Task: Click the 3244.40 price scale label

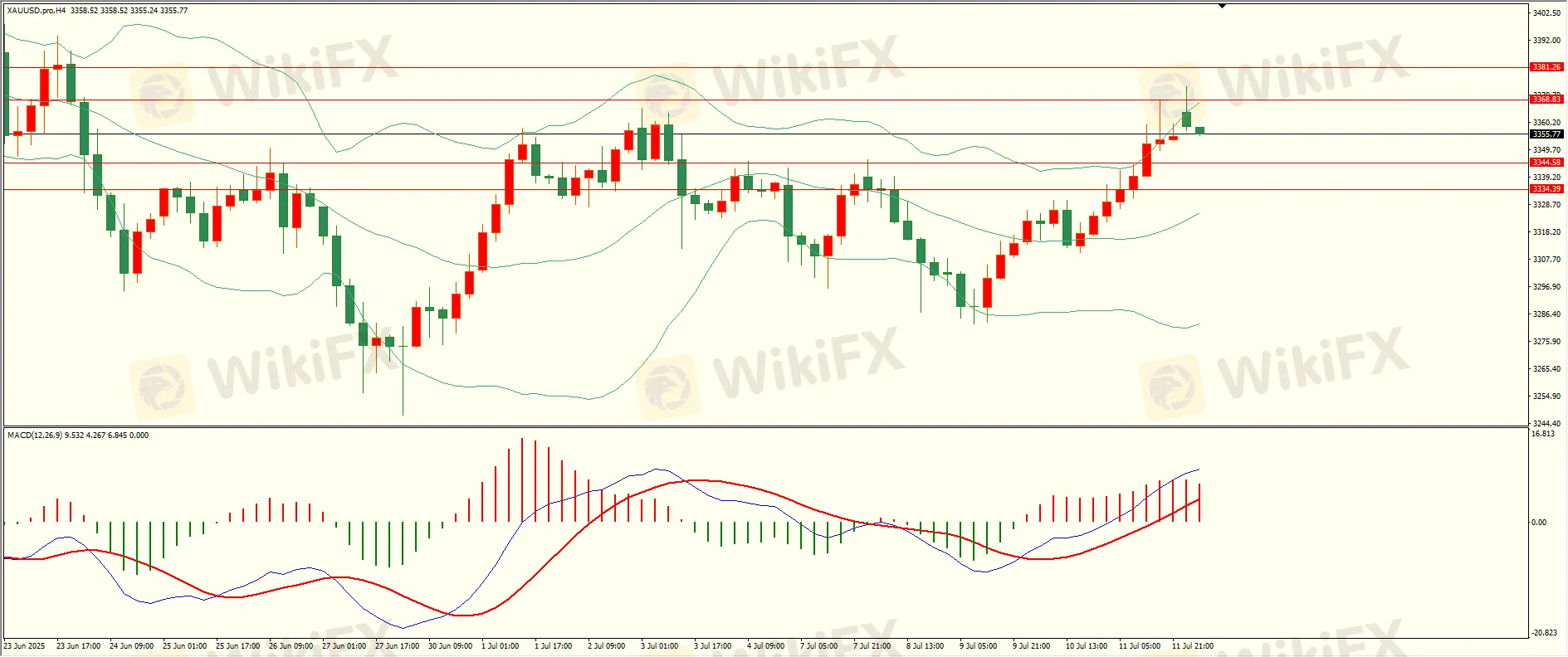Action: pos(1546,423)
